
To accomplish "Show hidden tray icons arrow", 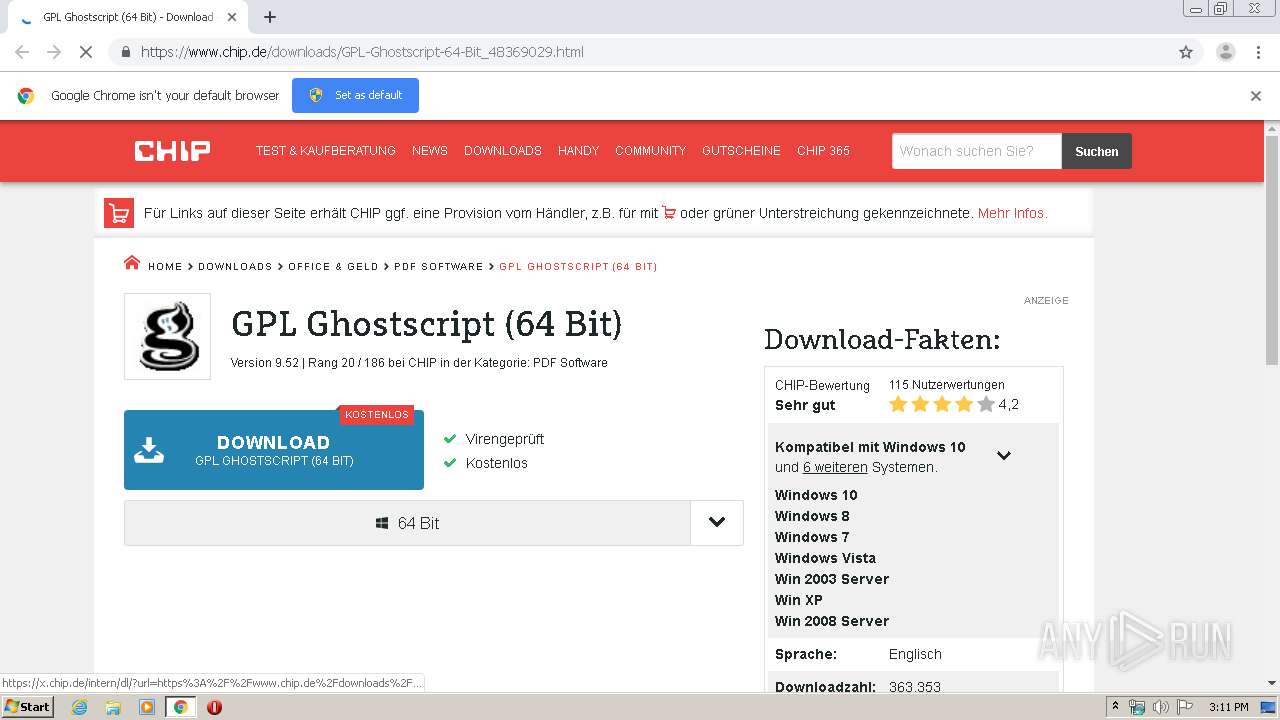I will coord(1116,707).
